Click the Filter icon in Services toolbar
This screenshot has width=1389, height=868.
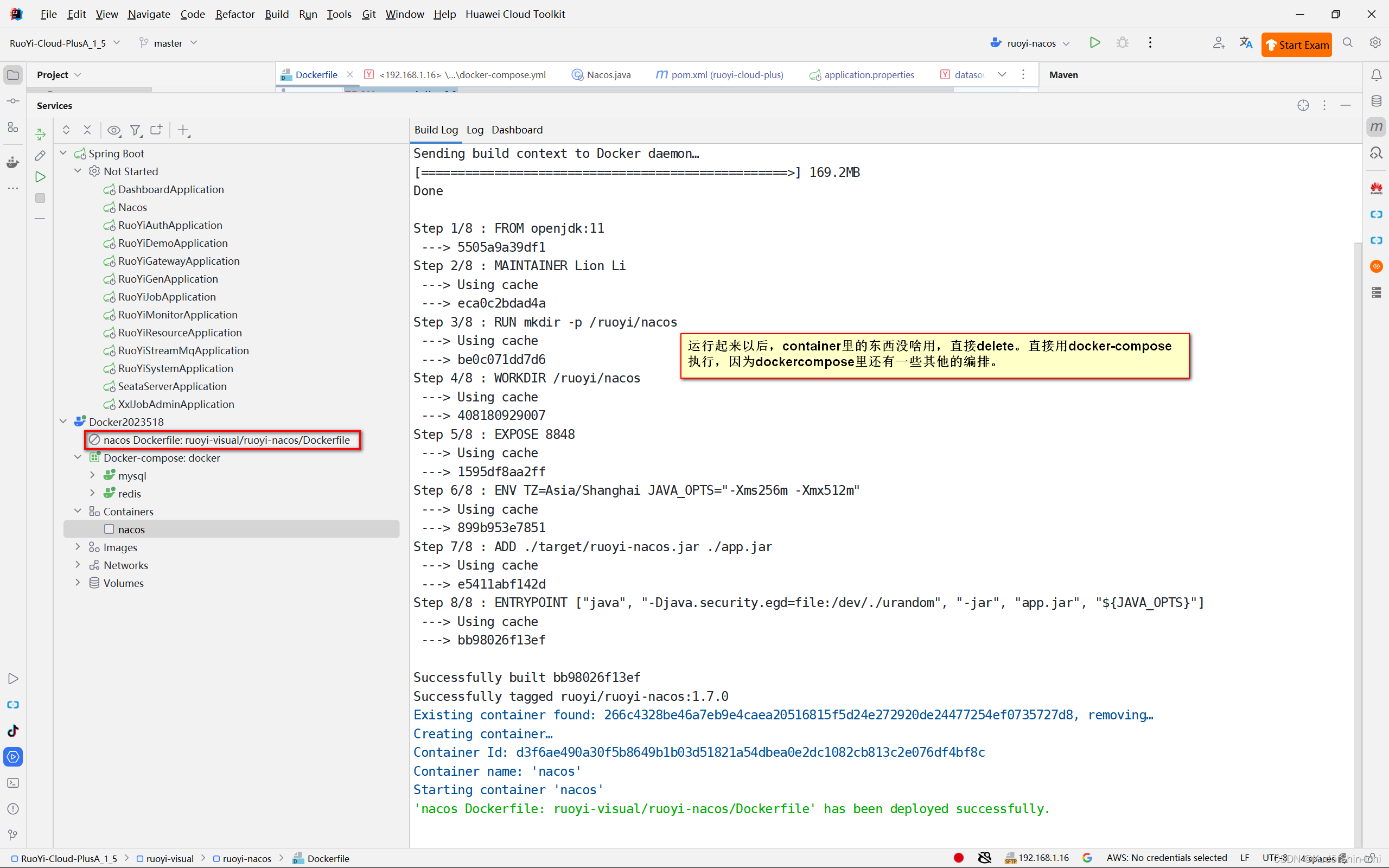tap(135, 130)
